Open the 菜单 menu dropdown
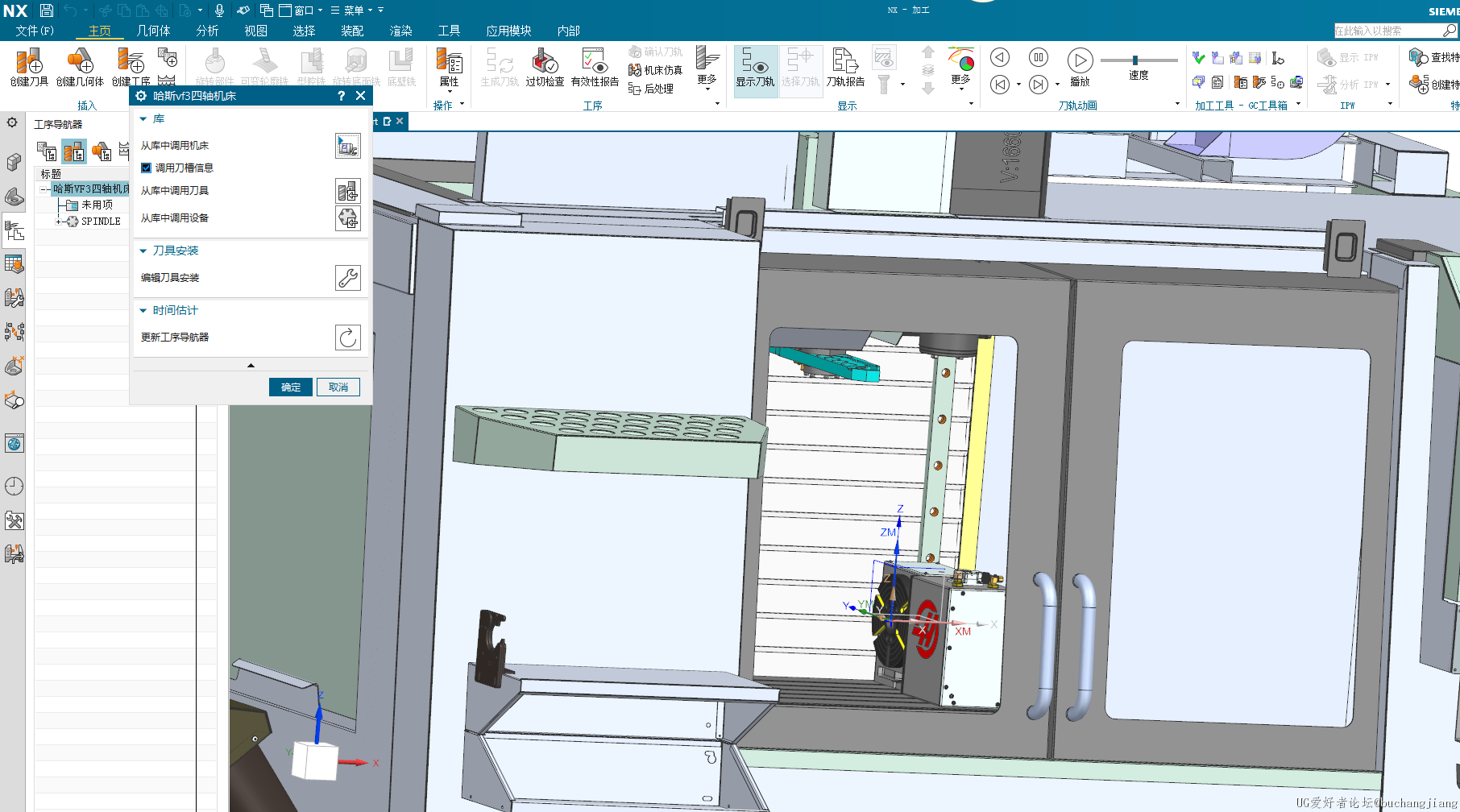Image resolution: width=1460 pixels, height=812 pixels. pyautogui.click(x=351, y=10)
